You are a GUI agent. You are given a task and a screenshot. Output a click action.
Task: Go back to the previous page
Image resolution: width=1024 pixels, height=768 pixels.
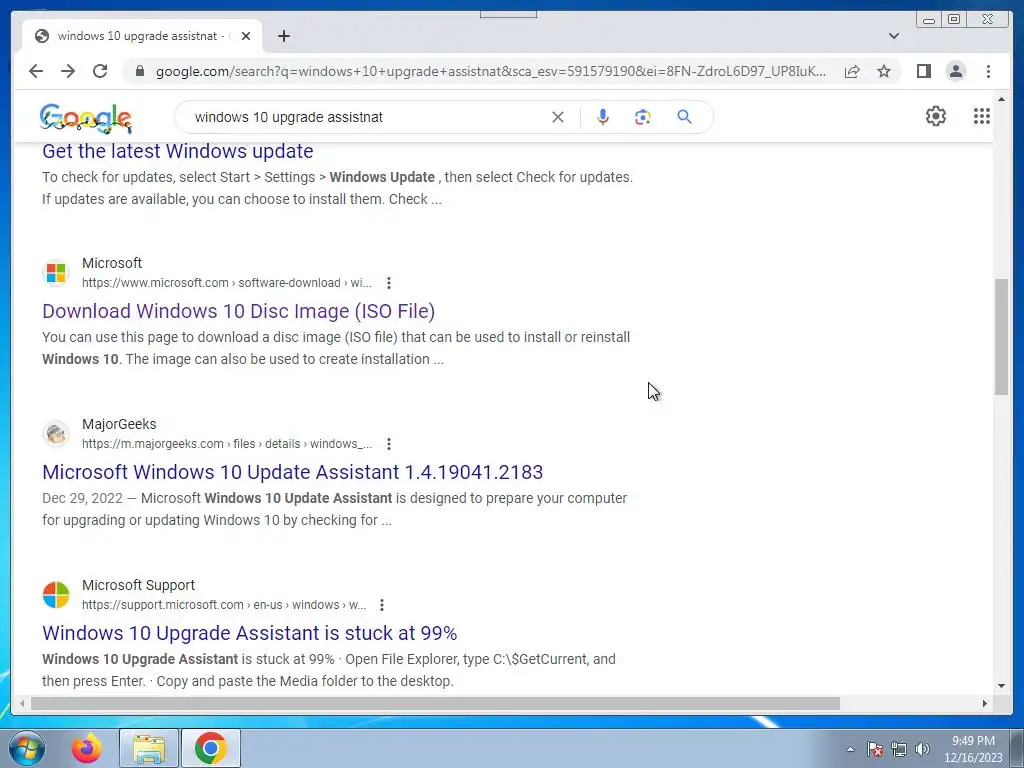pos(36,71)
